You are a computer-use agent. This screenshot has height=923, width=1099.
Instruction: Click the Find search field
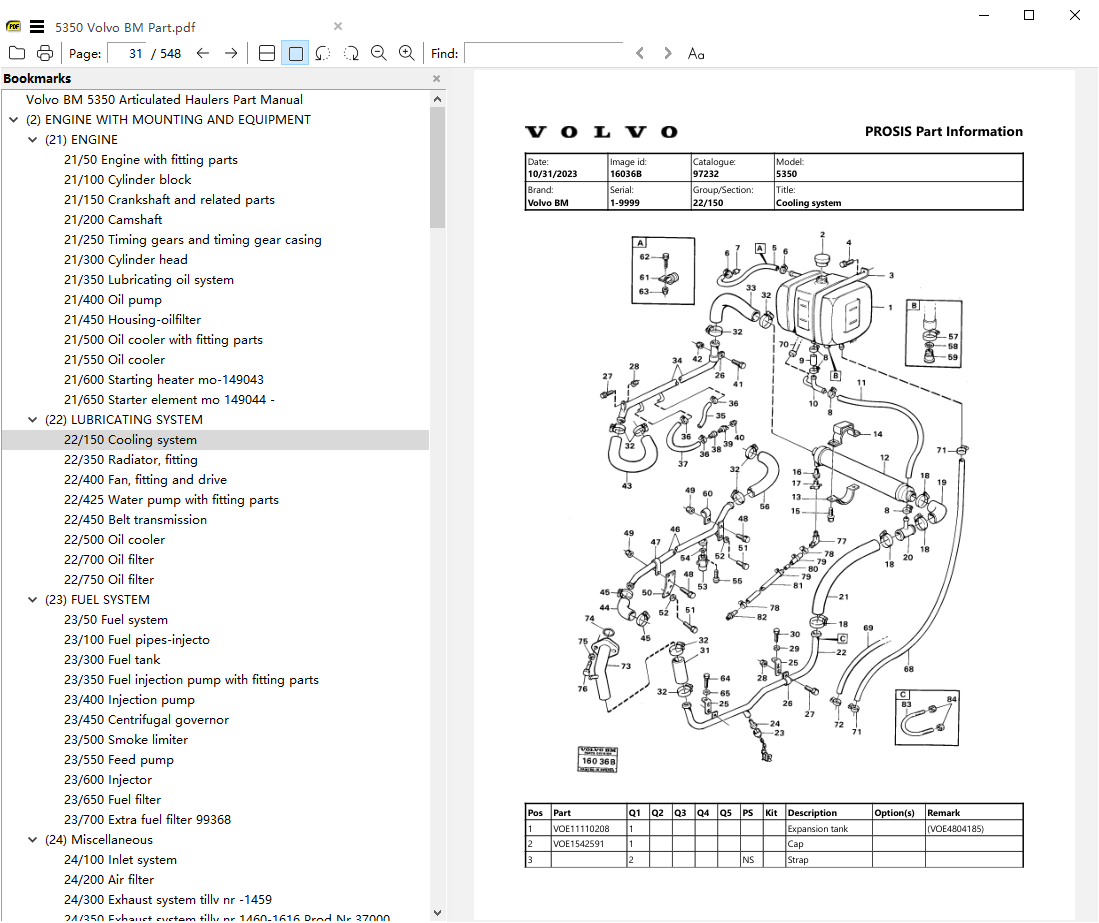tap(544, 53)
